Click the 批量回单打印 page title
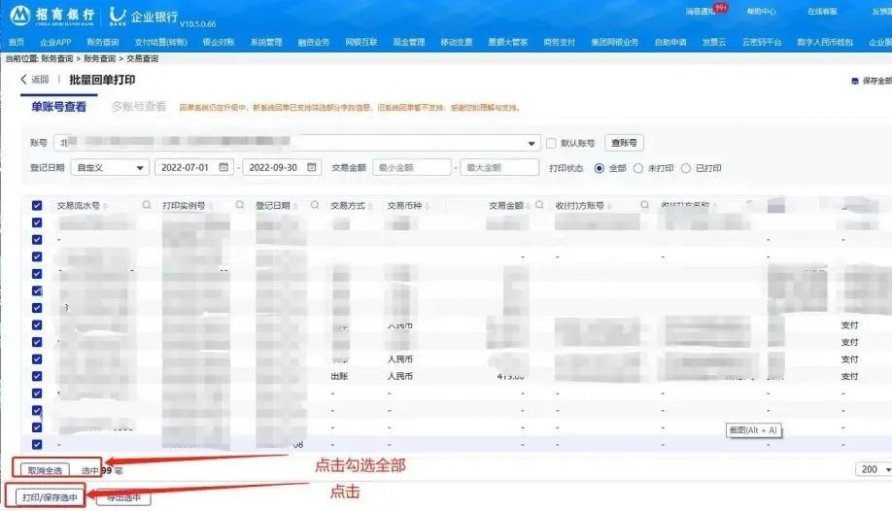This screenshot has width=892, height=511. pyautogui.click(x=102, y=80)
